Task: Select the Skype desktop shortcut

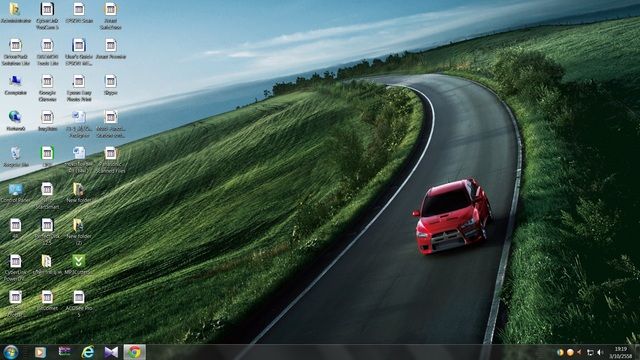Action: tap(111, 85)
